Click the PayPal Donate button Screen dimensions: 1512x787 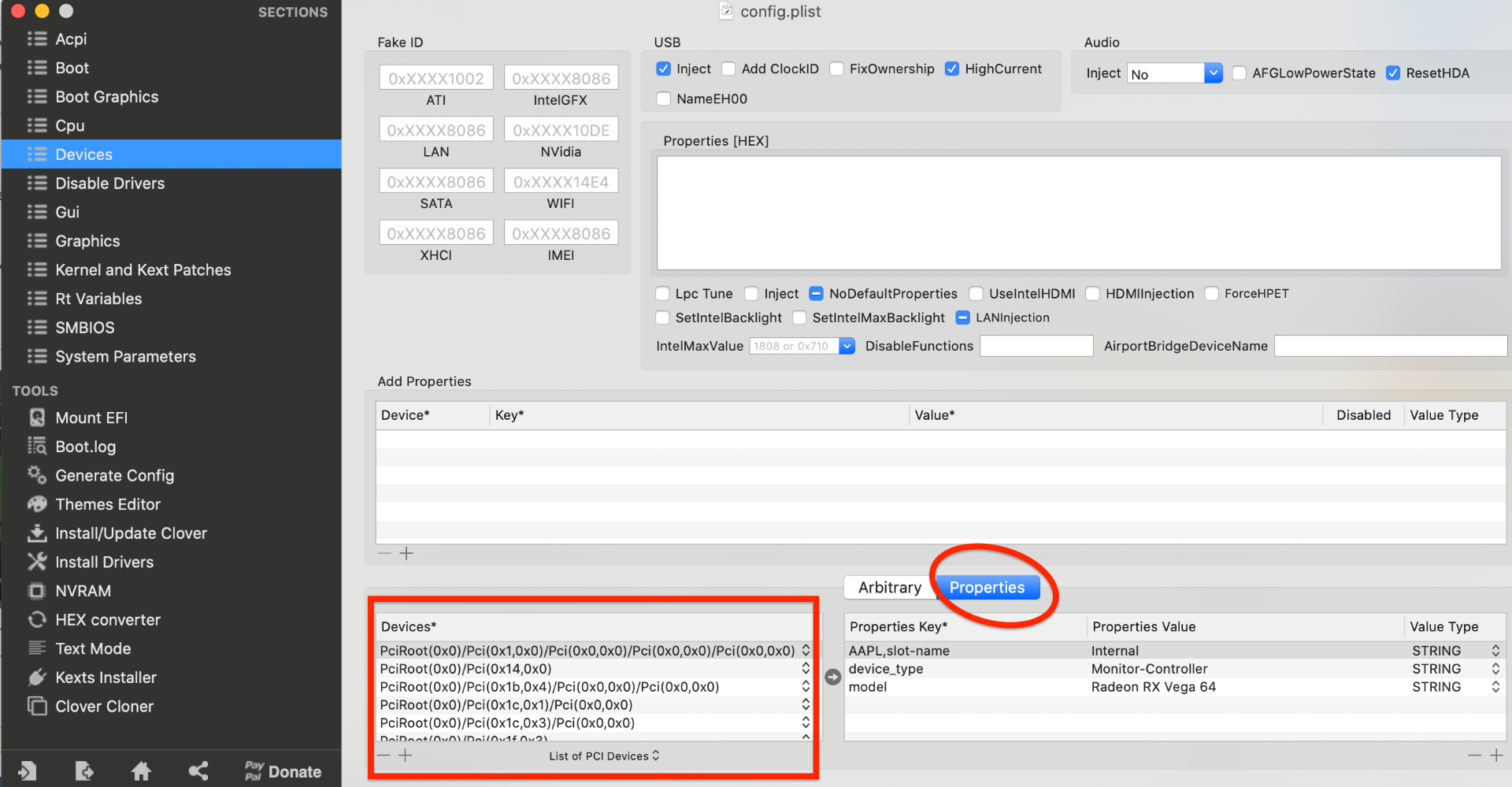pyautogui.click(x=283, y=771)
